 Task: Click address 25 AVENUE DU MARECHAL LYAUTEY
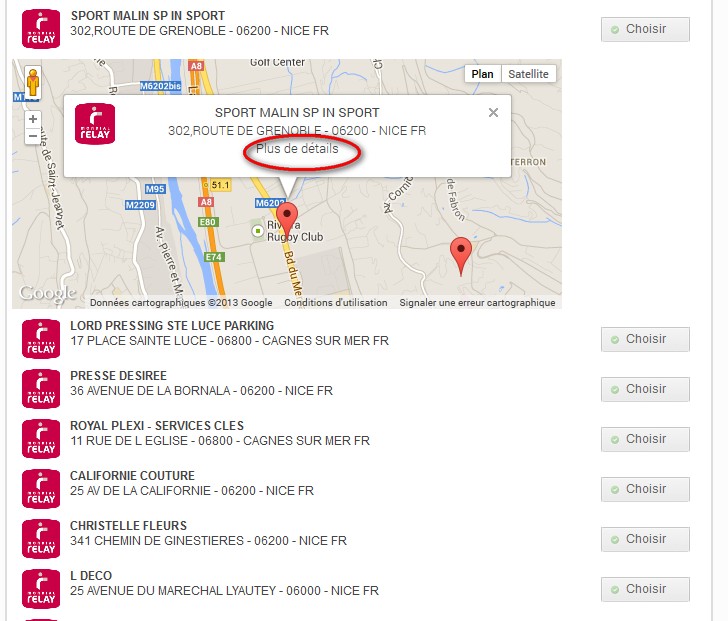pos(224,591)
